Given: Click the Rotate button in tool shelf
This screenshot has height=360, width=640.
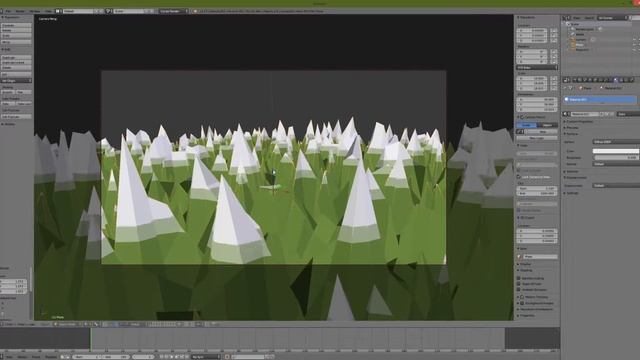Looking at the screenshot, I should (x=16, y=30).
